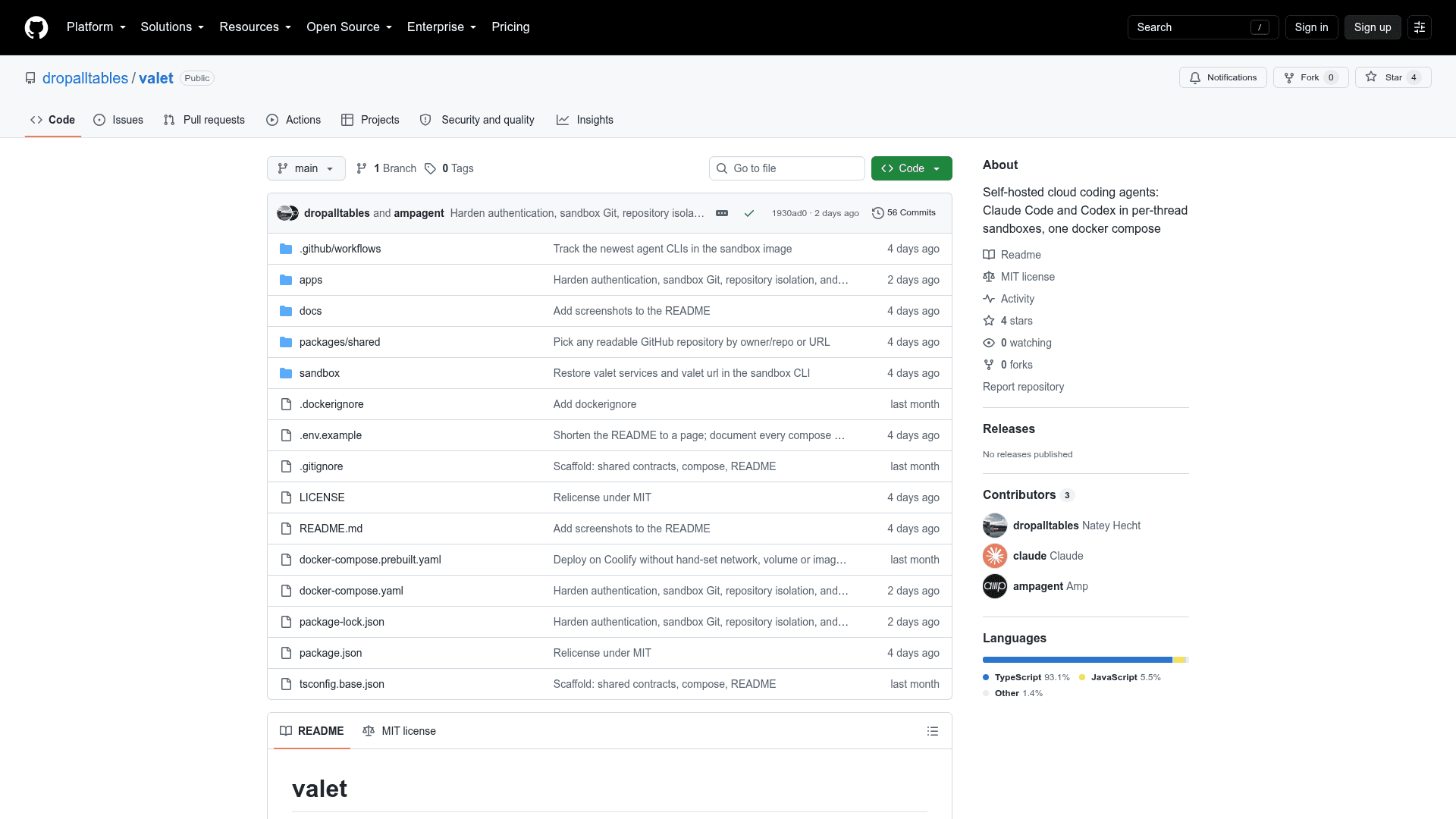Click the Sign in button
Screen dimensions: 1456x819
[x=1311, y=27]
